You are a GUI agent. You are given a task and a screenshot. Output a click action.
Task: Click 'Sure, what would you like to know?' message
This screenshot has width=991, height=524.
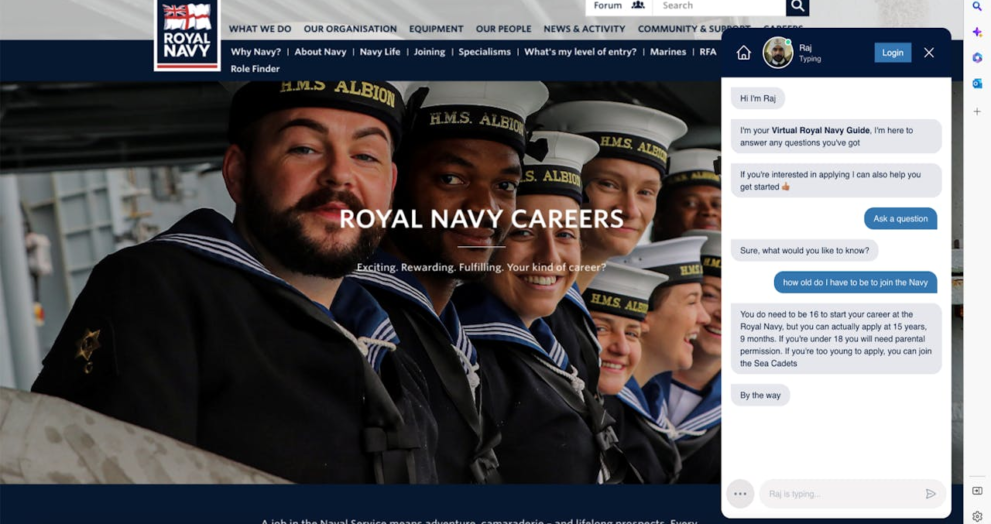805,250
